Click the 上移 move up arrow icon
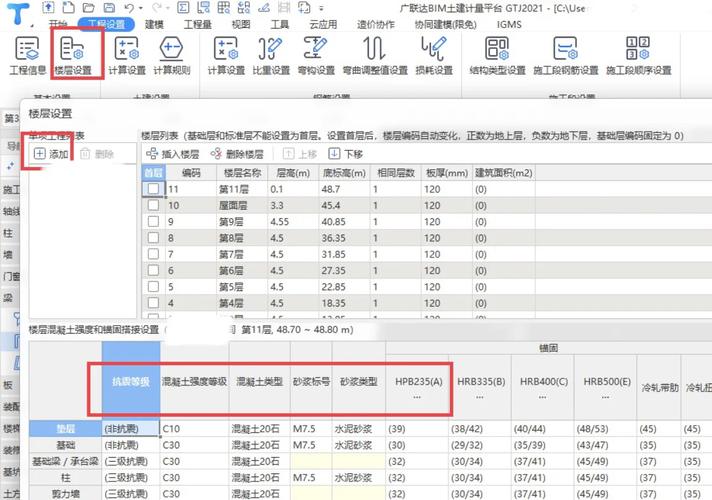 [288, 154]
